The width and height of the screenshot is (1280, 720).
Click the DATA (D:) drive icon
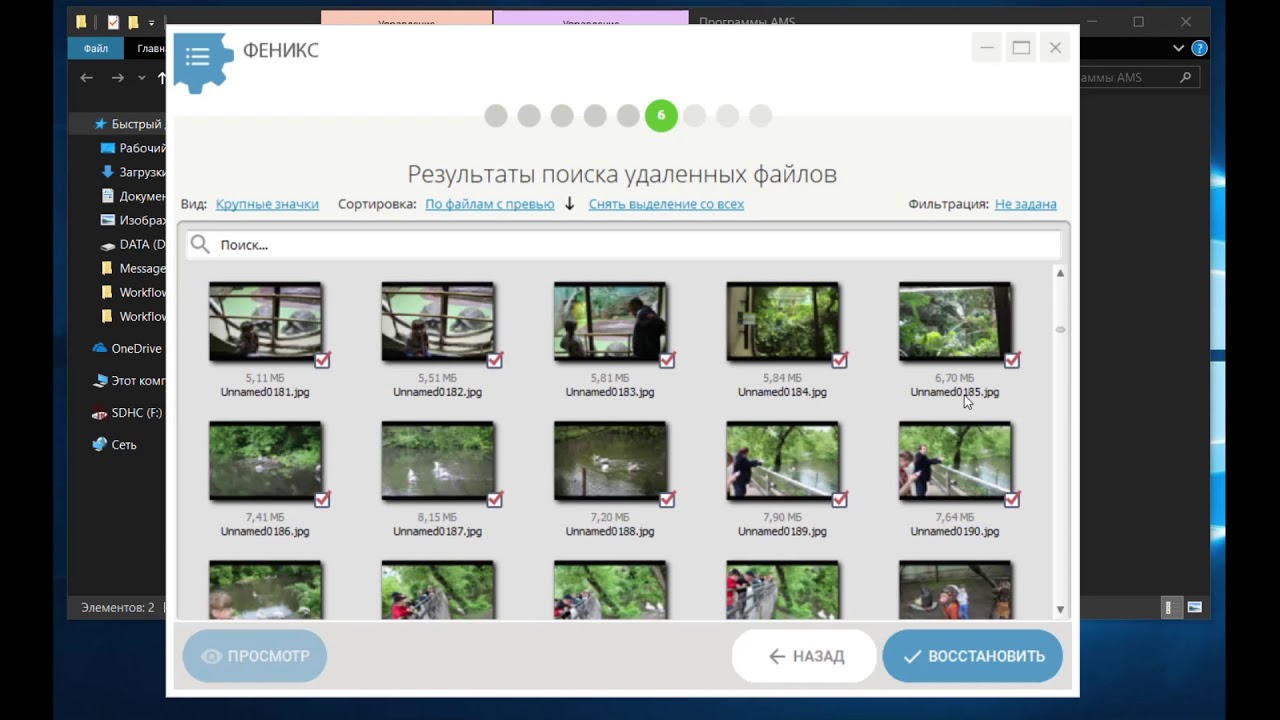108,244
